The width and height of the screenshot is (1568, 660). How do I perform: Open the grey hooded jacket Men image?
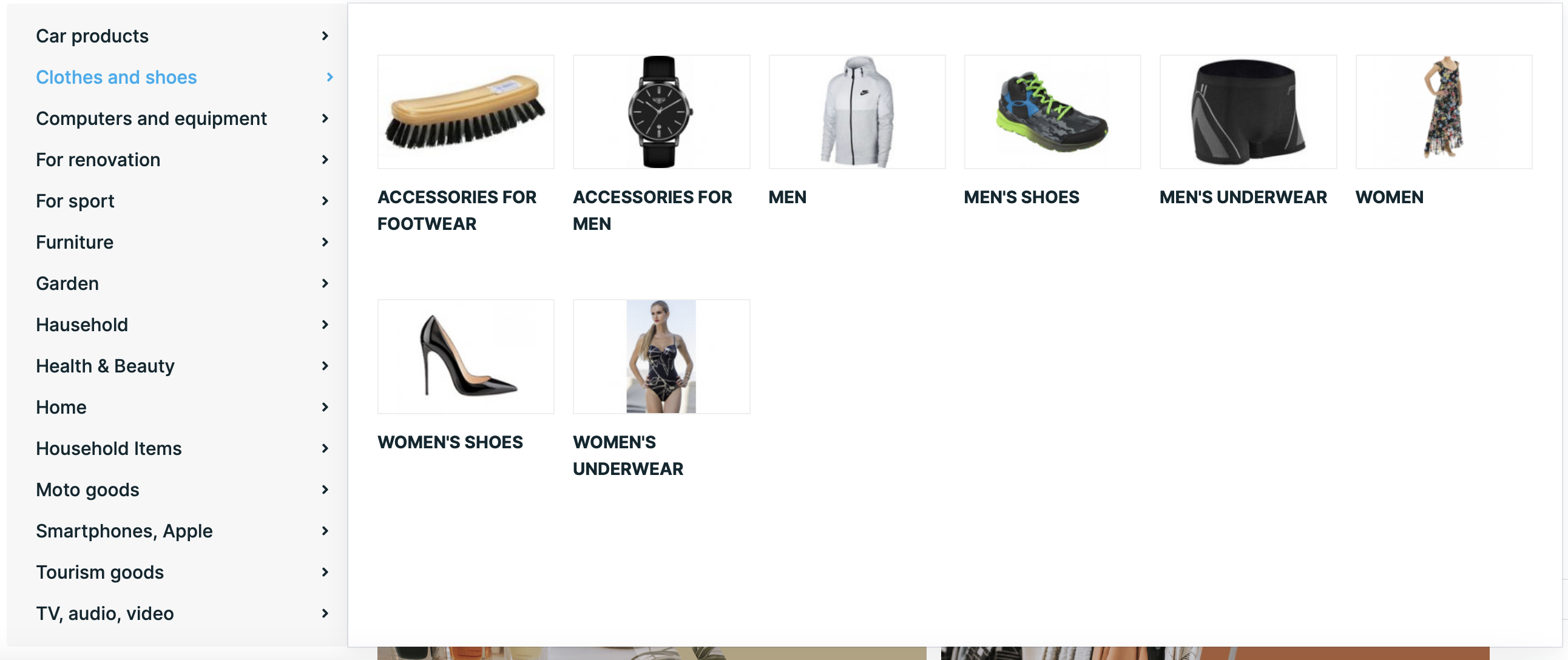tap(857, 112)
